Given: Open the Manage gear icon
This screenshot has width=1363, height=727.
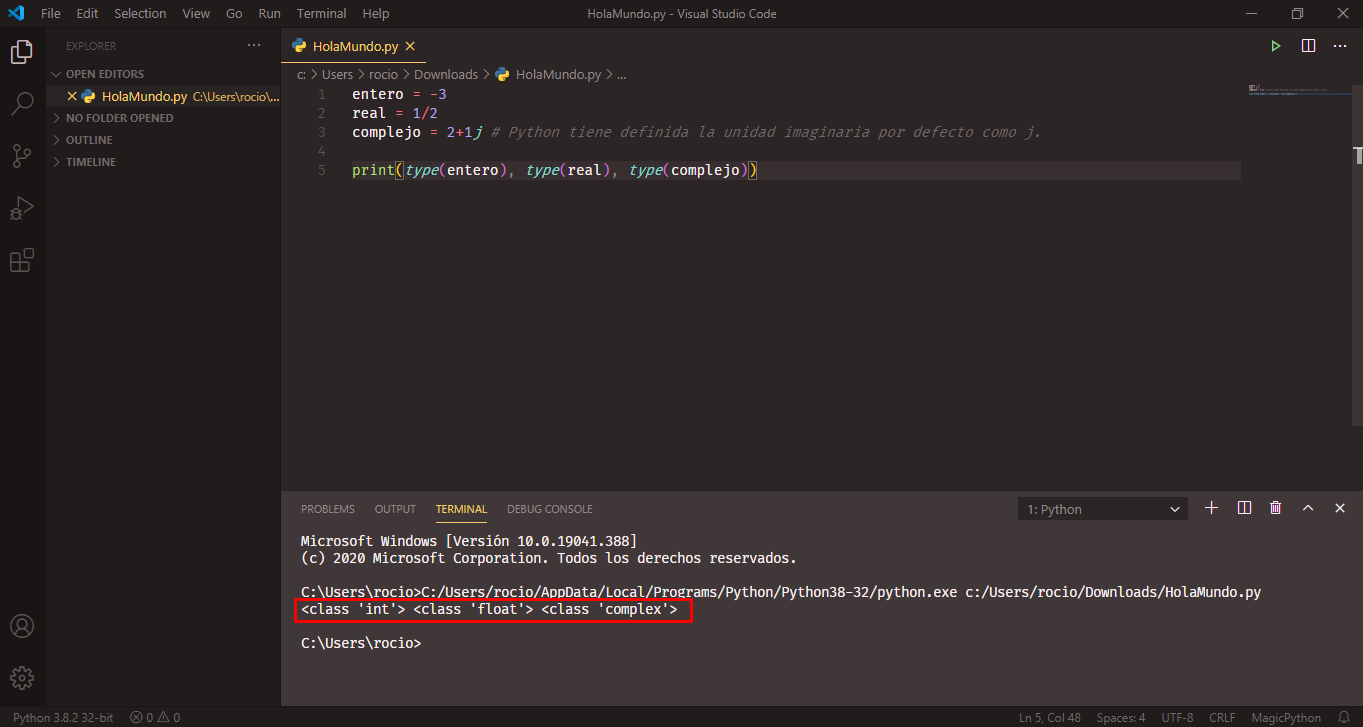Looking at the screenshot, I should tap(22, 677).
